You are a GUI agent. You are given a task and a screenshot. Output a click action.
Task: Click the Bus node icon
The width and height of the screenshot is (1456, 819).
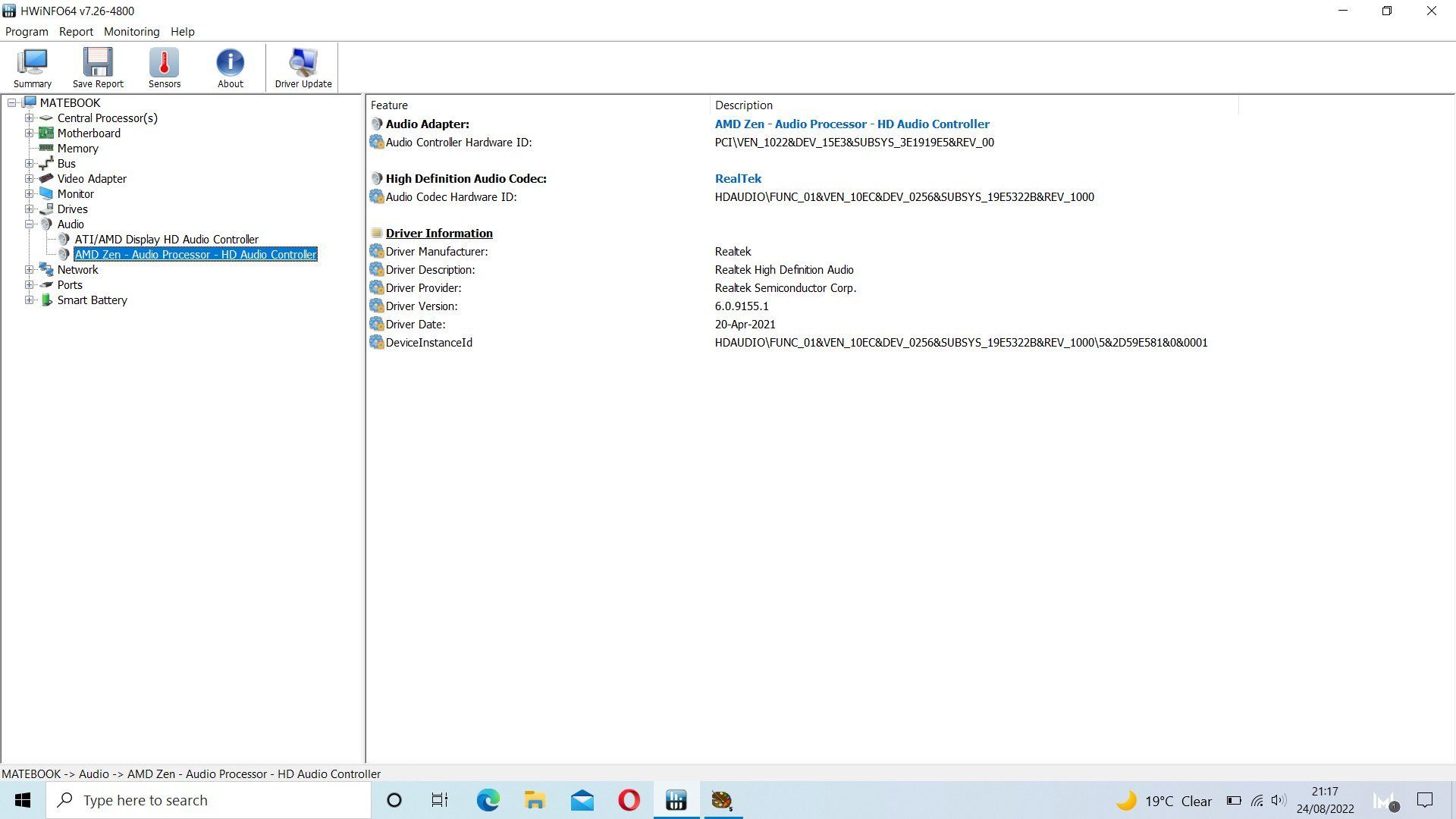[x=46, y=163]
